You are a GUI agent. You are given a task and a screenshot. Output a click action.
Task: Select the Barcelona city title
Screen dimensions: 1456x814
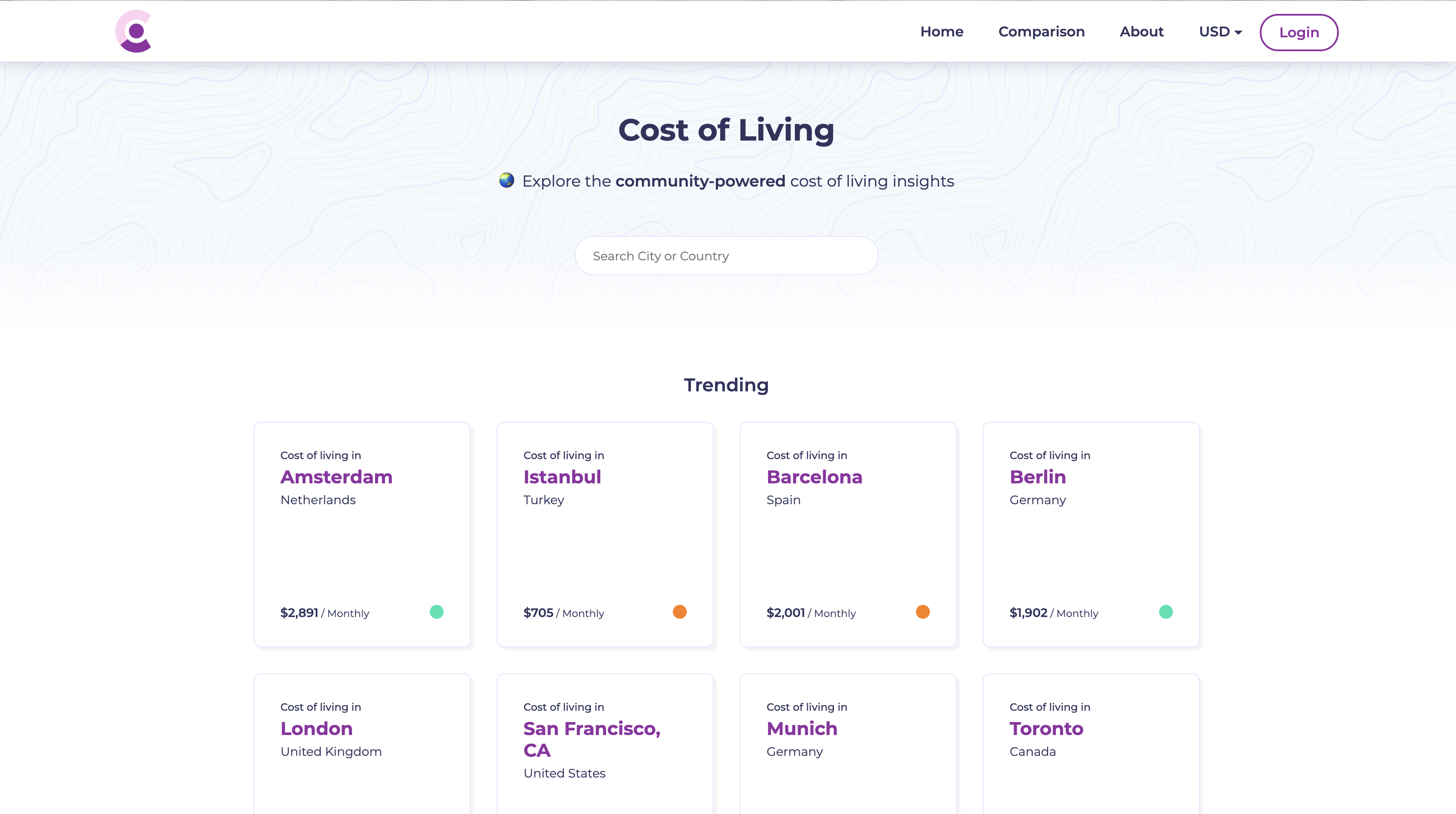tap(814, 477)
